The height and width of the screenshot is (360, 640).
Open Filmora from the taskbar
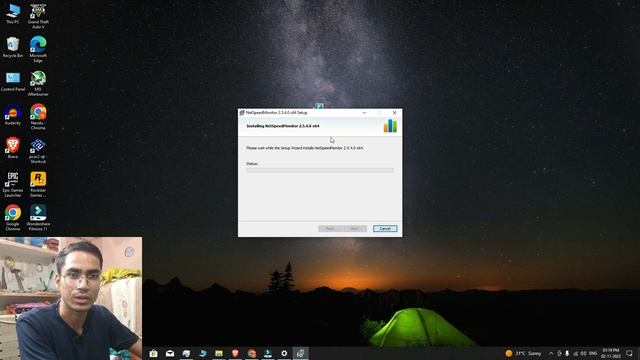(268, 353)
